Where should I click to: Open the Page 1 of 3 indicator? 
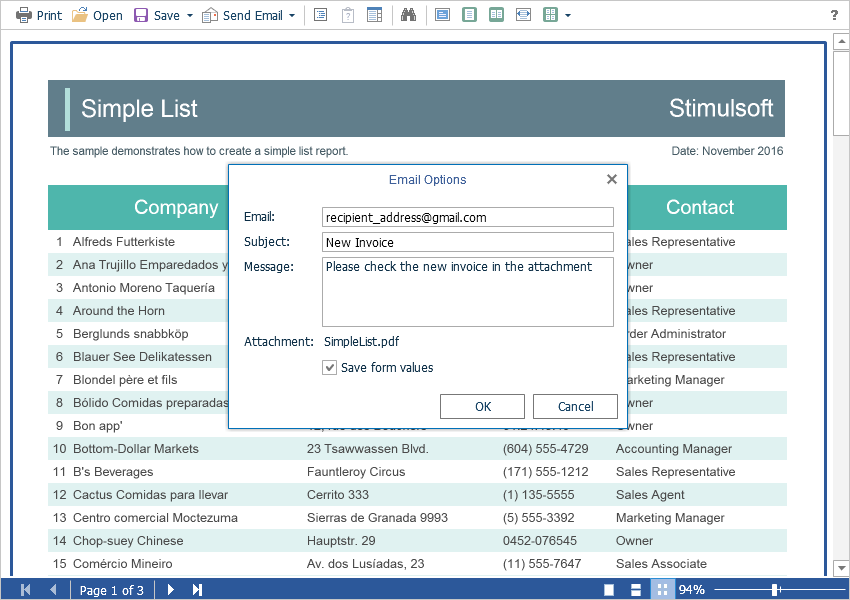pyautogui.click(x=112, y=590)
